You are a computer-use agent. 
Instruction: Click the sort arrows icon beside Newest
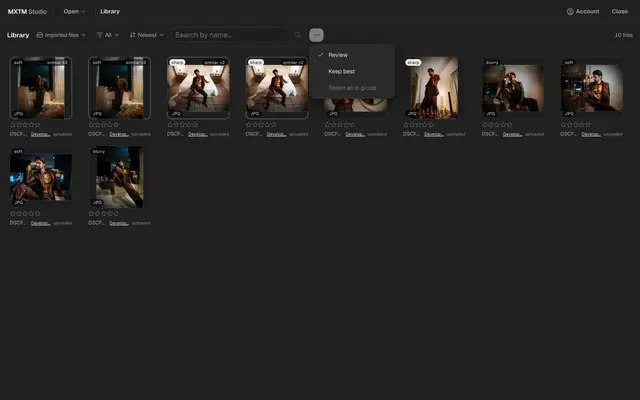tap(132, 35)
